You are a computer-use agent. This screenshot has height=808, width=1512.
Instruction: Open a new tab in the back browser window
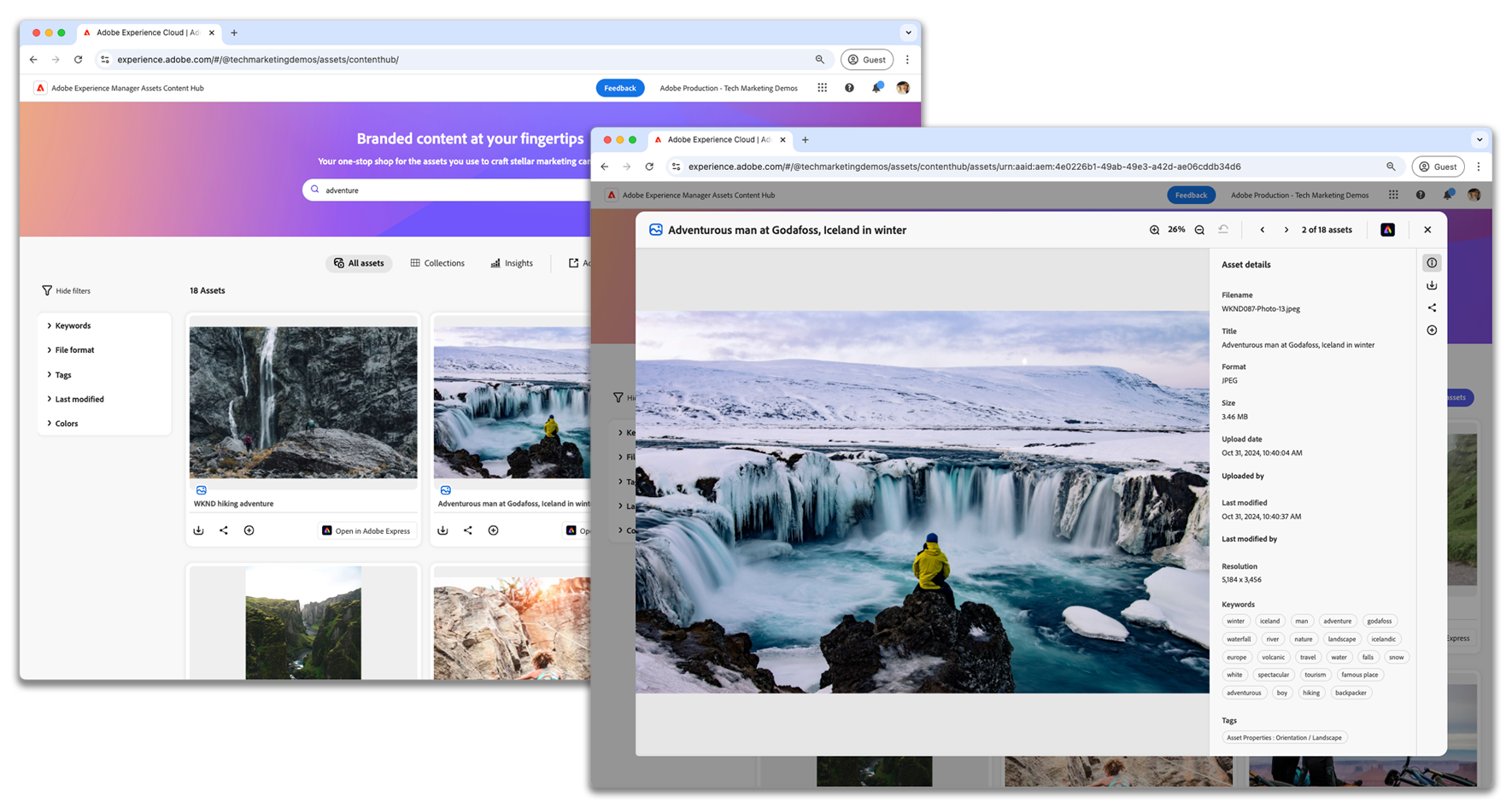pyautogui.click(x=234, y=32)
